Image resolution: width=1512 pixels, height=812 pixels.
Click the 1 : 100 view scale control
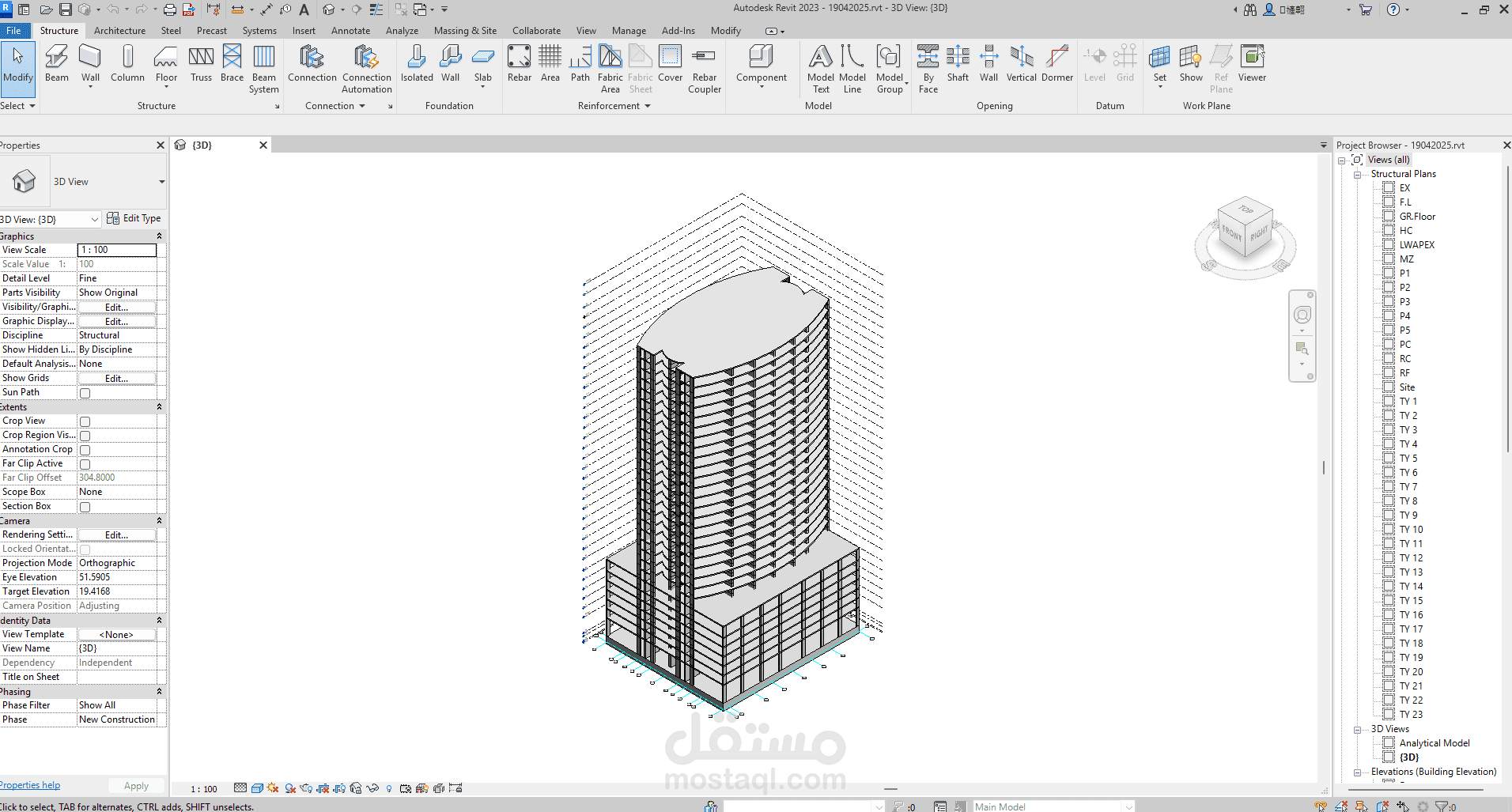click(204, 789)
